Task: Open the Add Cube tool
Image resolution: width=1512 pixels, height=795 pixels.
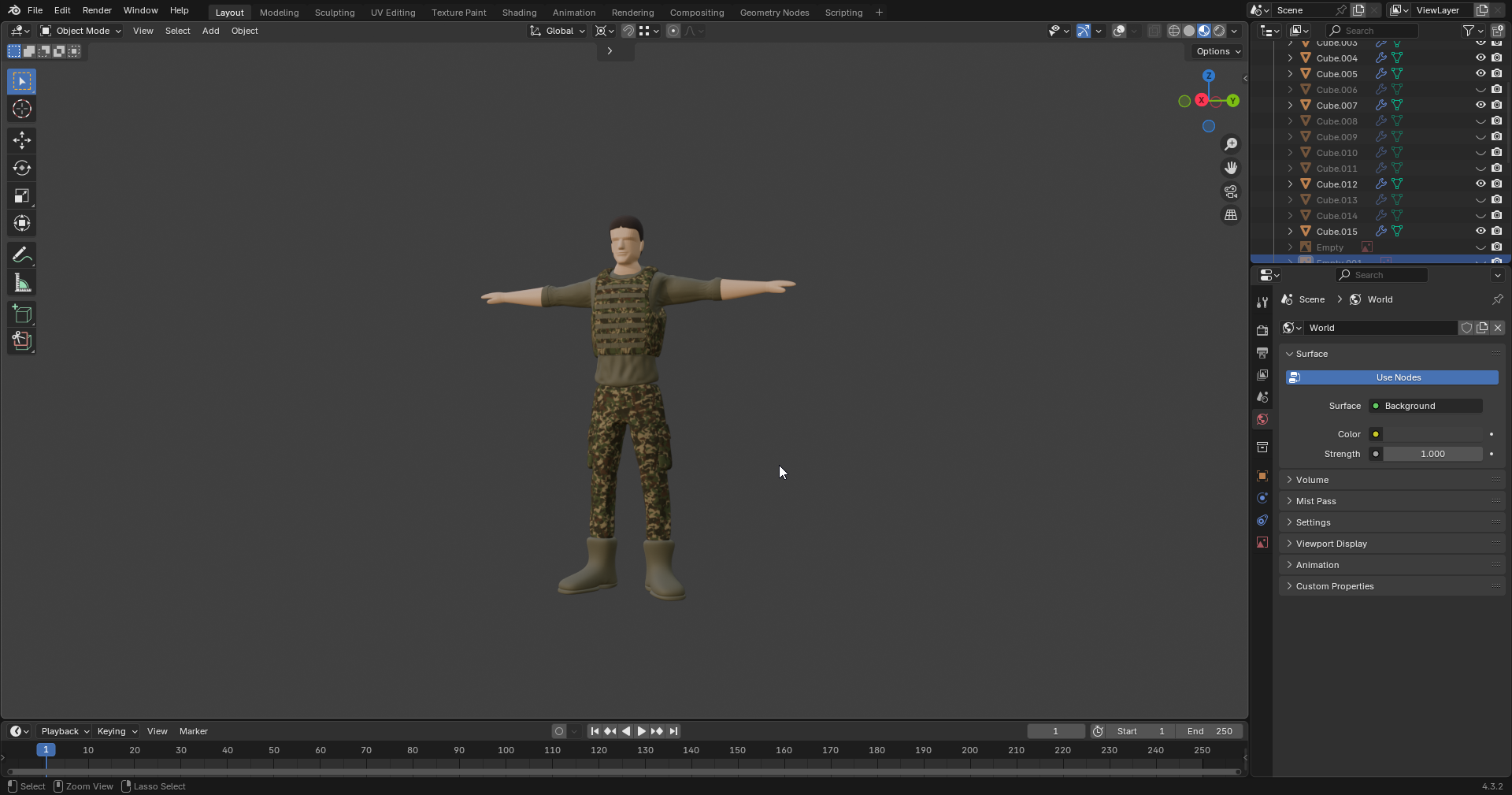Action: point(22,314)
